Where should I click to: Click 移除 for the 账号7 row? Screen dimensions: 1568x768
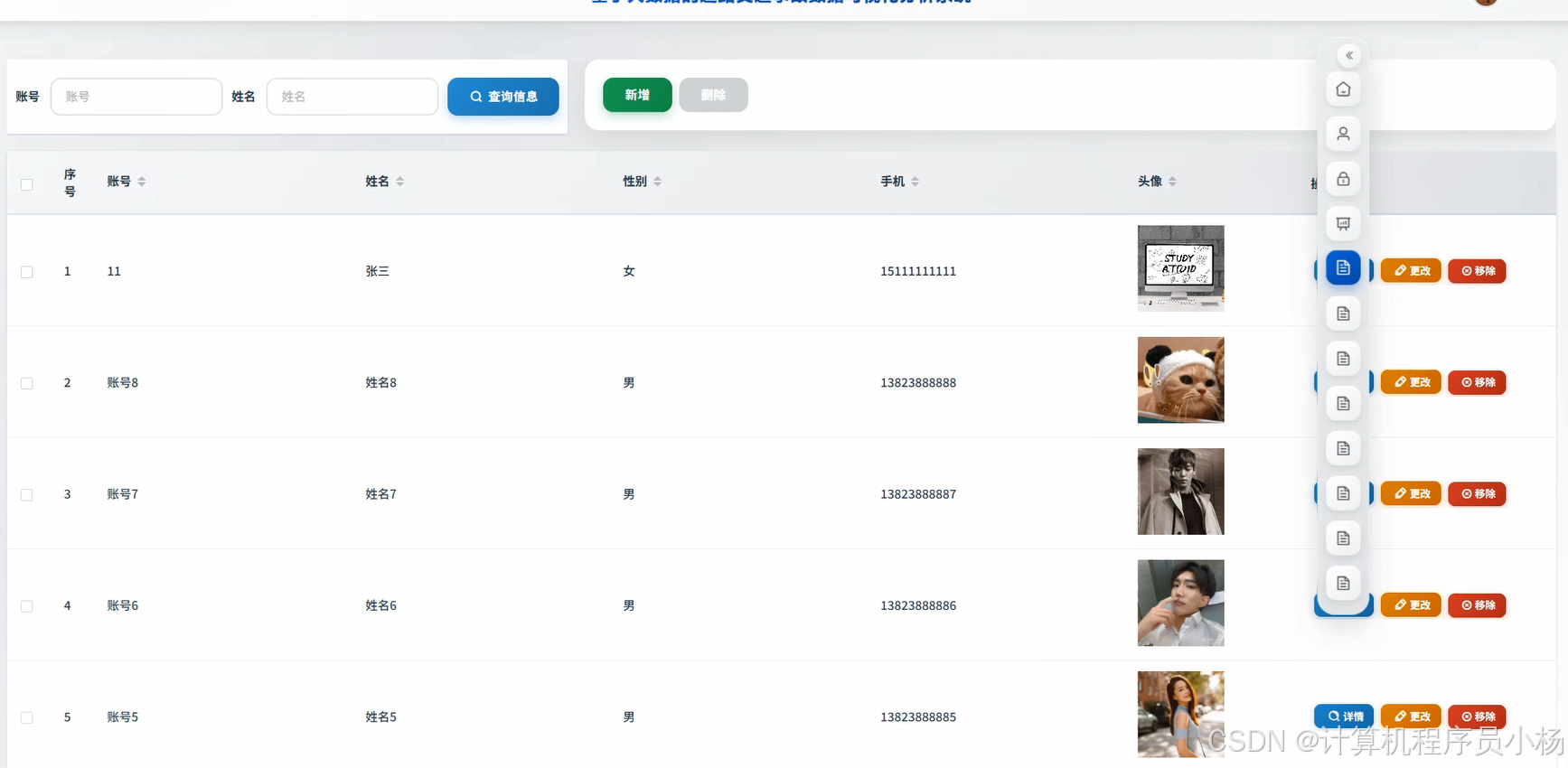coord(1477,493)
